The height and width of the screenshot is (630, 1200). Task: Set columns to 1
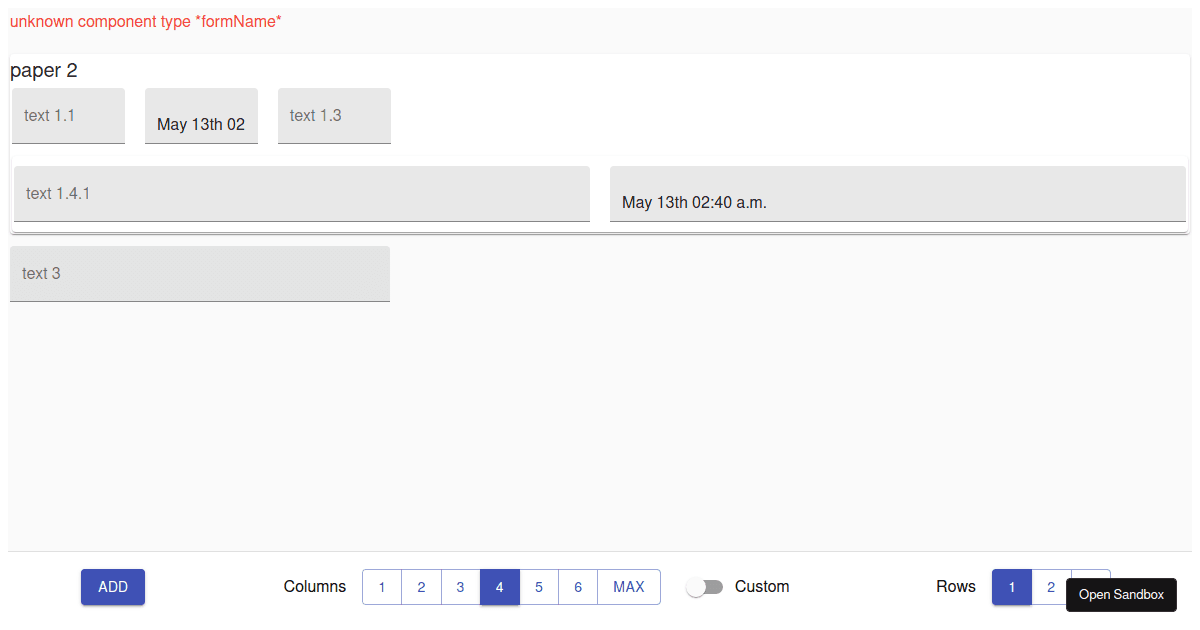coord(382,587)
